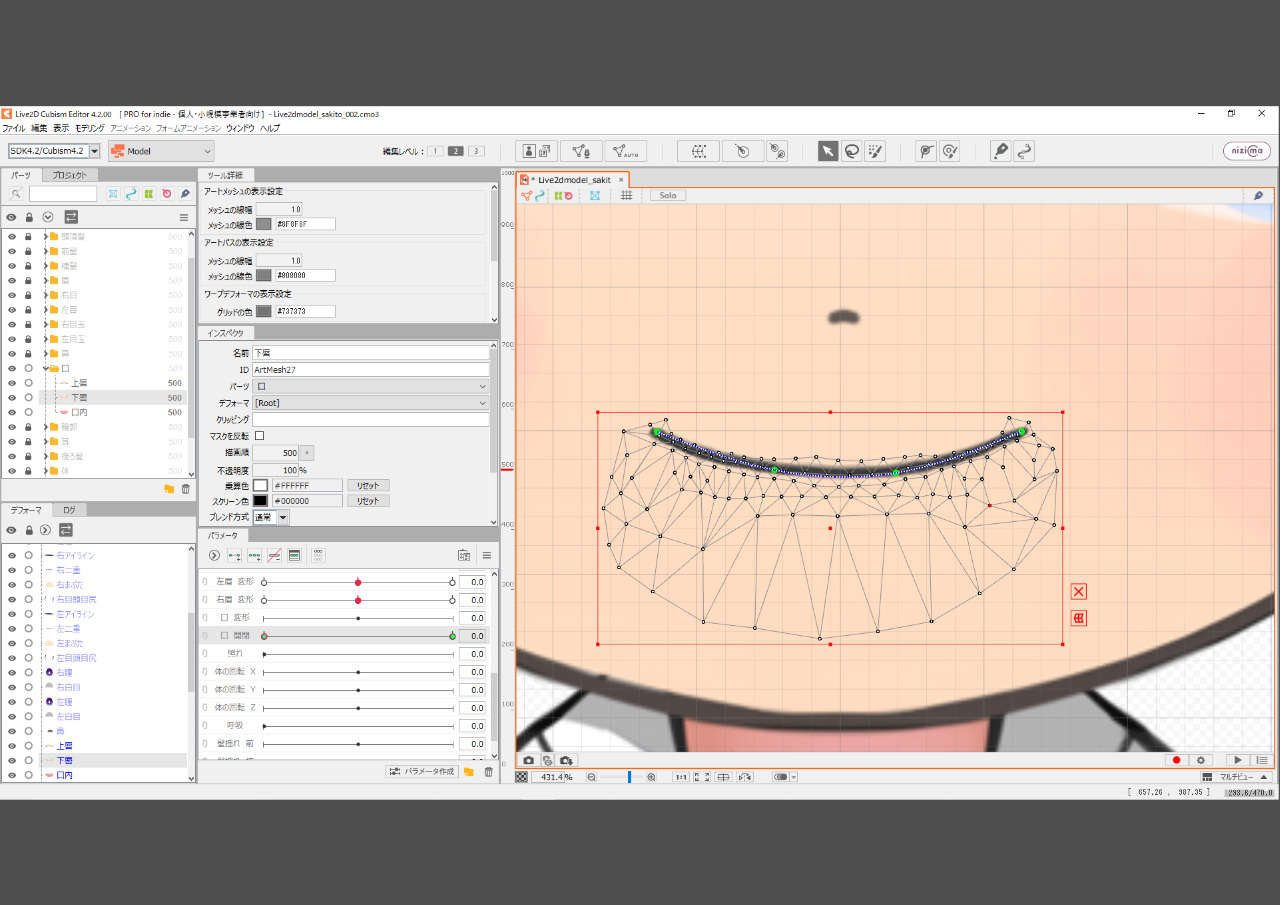The image size is (1280, 905).
Task: Open the デフォーマ [Root] dropdown
Action: click(371, 403)
